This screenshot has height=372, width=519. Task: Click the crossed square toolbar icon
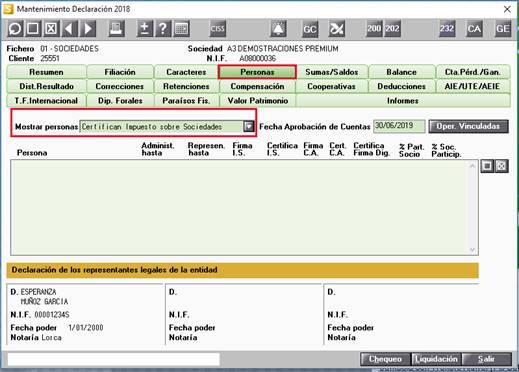click(51, 29)
